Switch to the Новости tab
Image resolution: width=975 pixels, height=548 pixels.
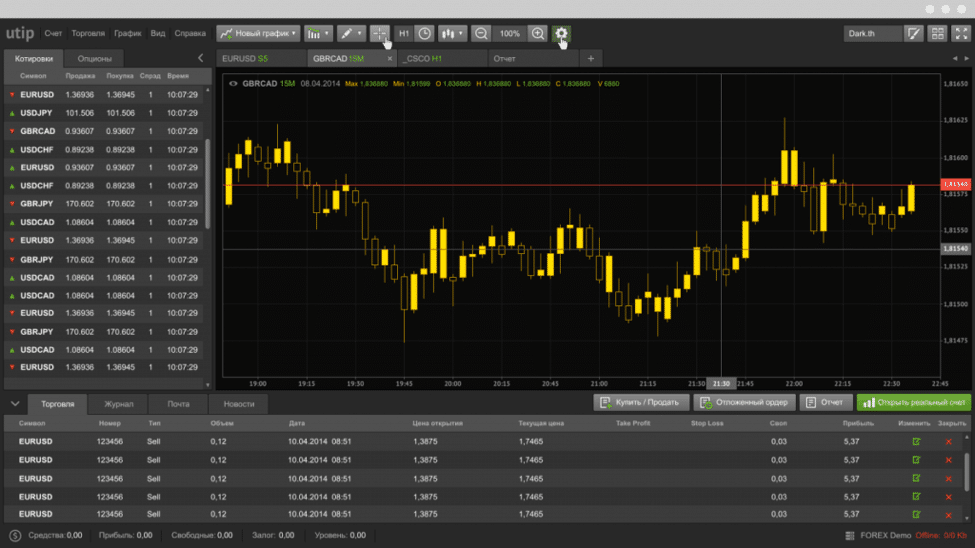tap(239, 404)
